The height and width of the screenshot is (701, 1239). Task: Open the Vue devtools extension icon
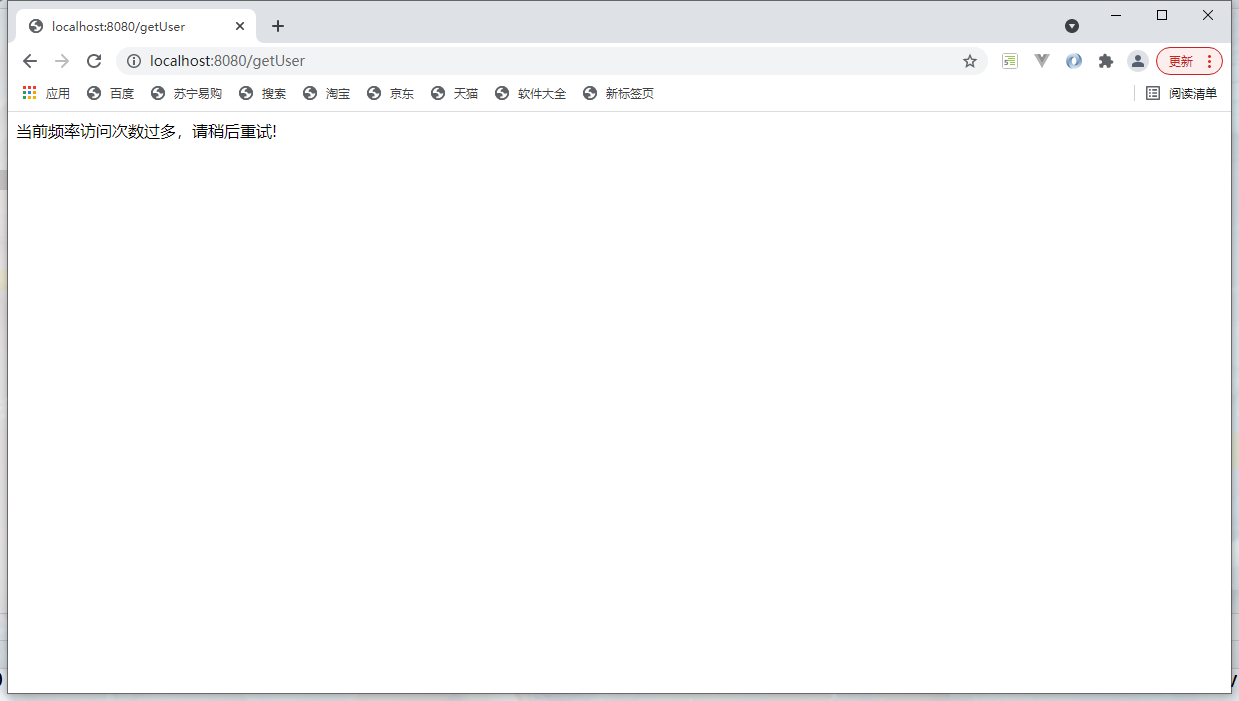point(1042,61)
